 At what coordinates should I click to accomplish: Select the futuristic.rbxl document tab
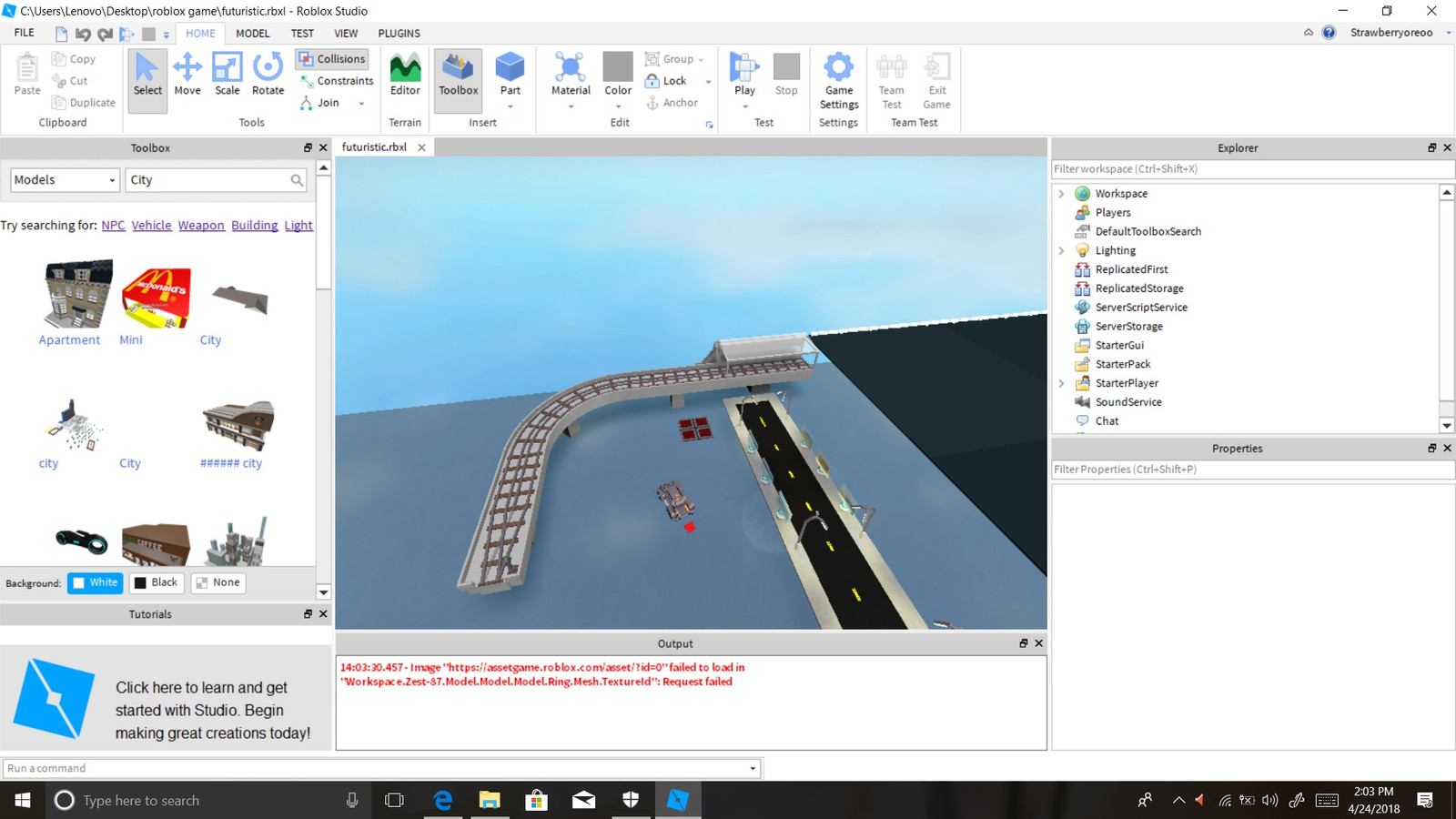coord(374,147)
